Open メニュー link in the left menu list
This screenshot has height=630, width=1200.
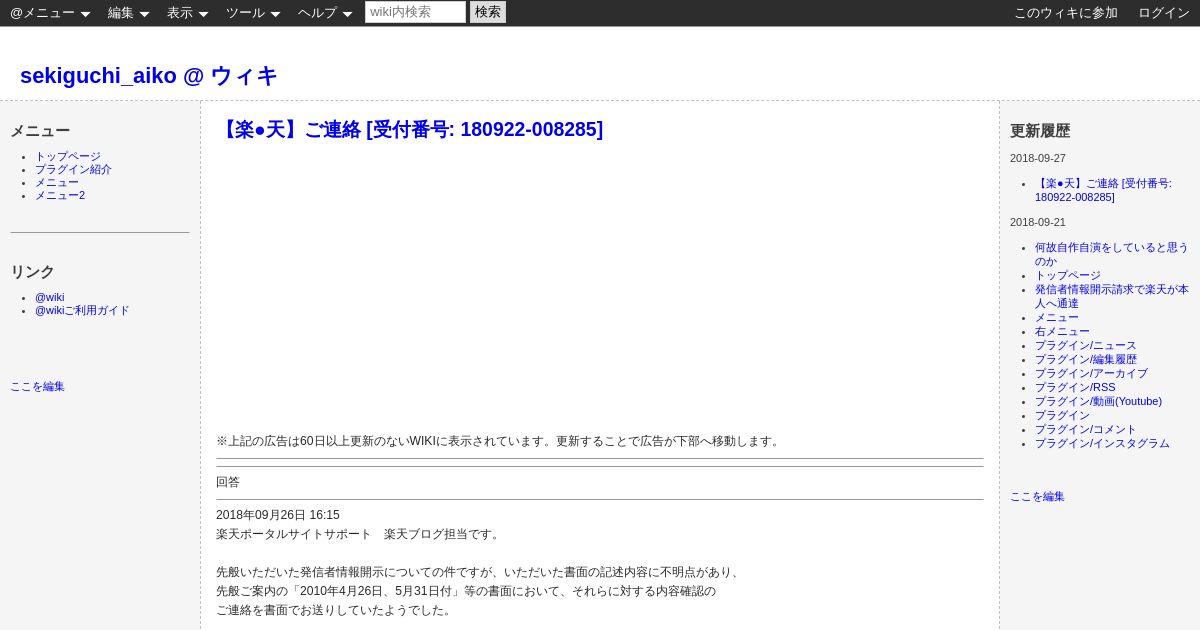(57, 183)
